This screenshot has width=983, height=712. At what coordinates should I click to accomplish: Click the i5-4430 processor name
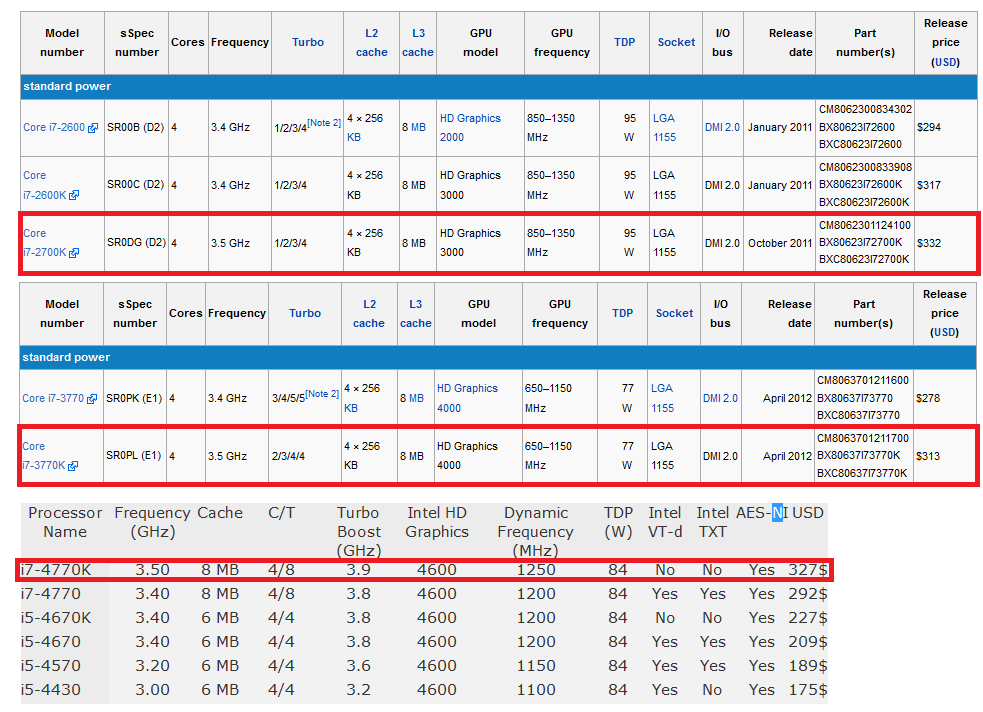point(51,690)
